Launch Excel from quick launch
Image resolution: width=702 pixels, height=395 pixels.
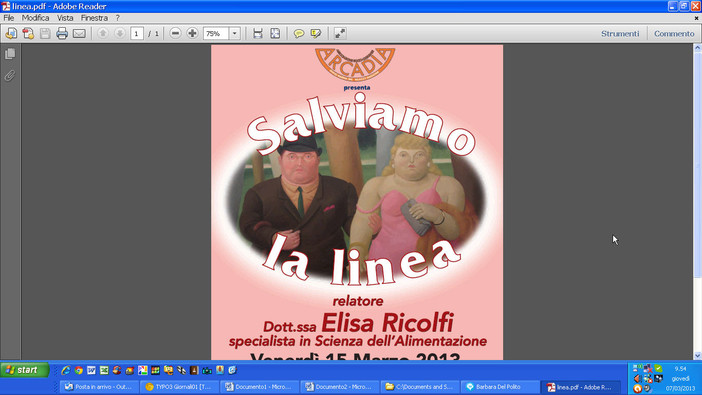coord(104,370)
